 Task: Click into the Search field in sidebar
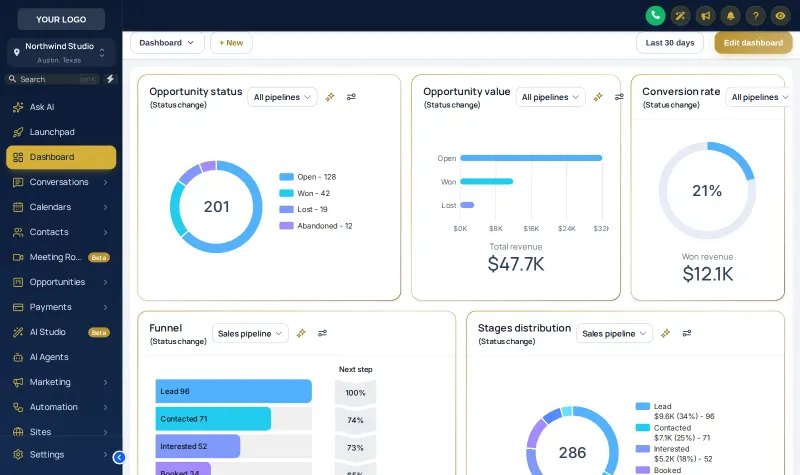[54, 79]
